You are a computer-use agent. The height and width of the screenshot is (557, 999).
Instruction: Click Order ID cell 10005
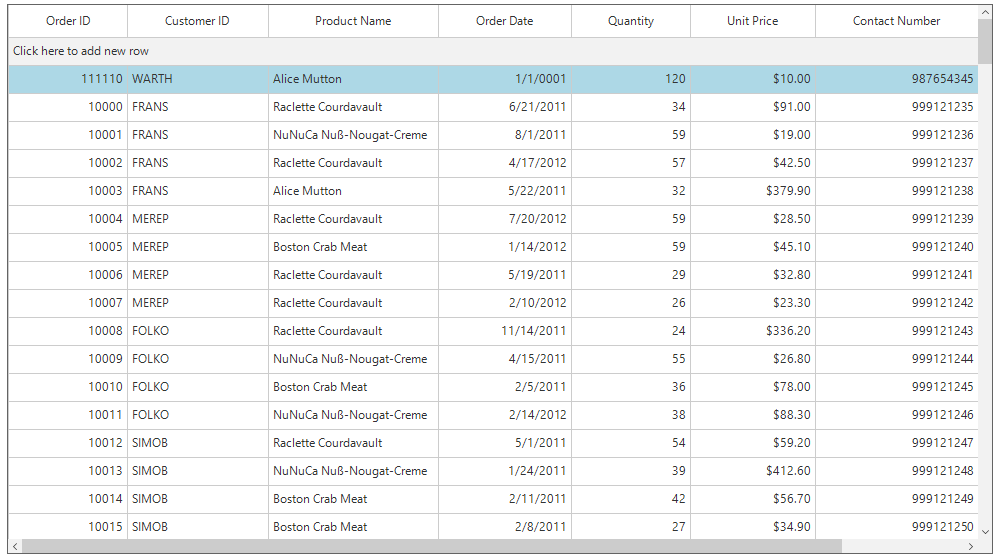point(68,247)
